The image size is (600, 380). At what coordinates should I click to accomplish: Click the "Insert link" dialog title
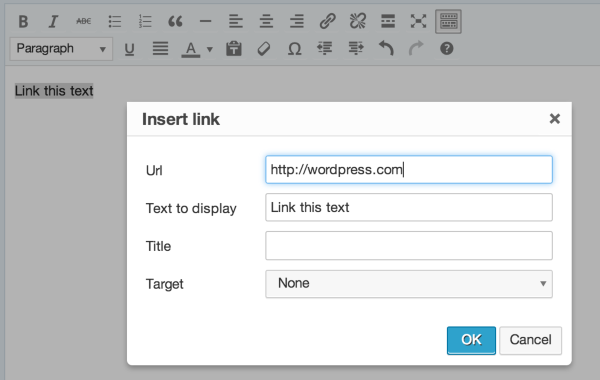pos(181,119)
